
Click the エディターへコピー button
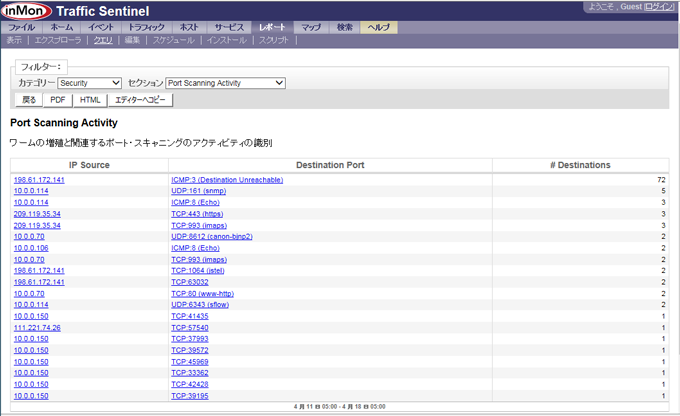(141, 100)
